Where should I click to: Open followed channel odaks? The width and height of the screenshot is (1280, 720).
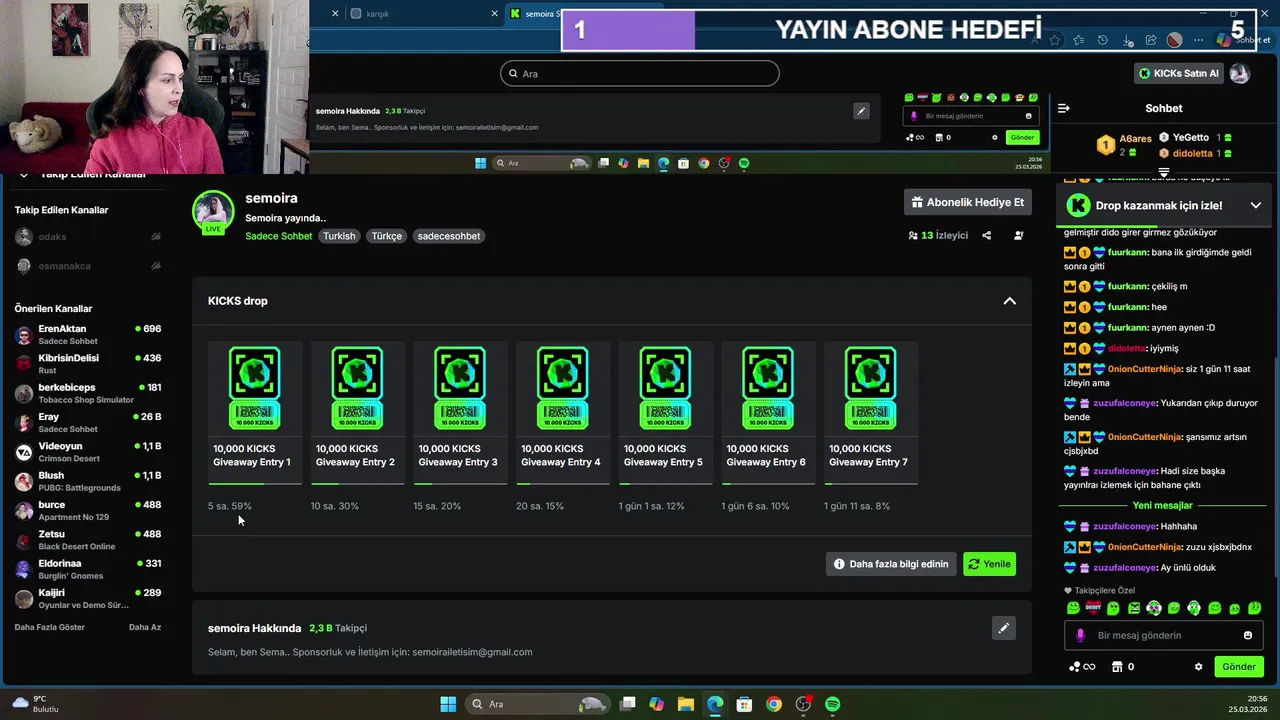88,237
